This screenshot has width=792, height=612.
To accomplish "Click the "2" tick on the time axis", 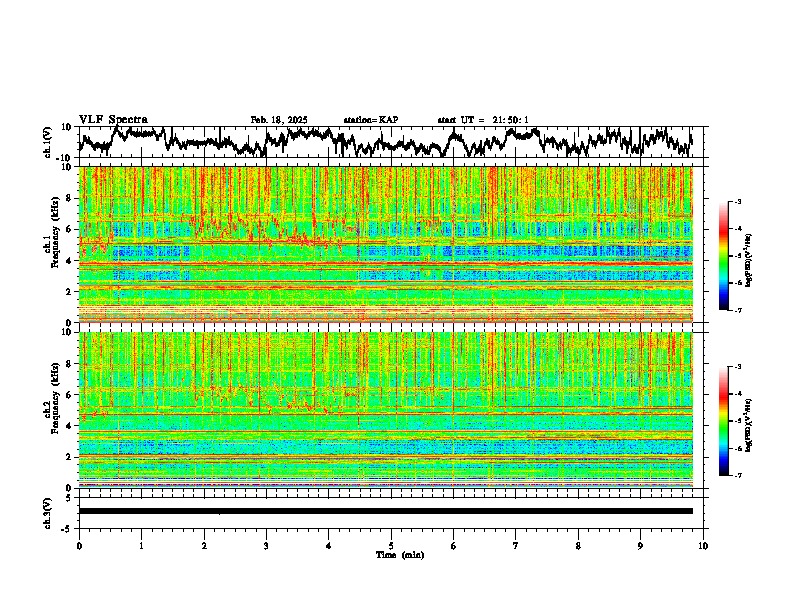I will click(x=204, y=546).
